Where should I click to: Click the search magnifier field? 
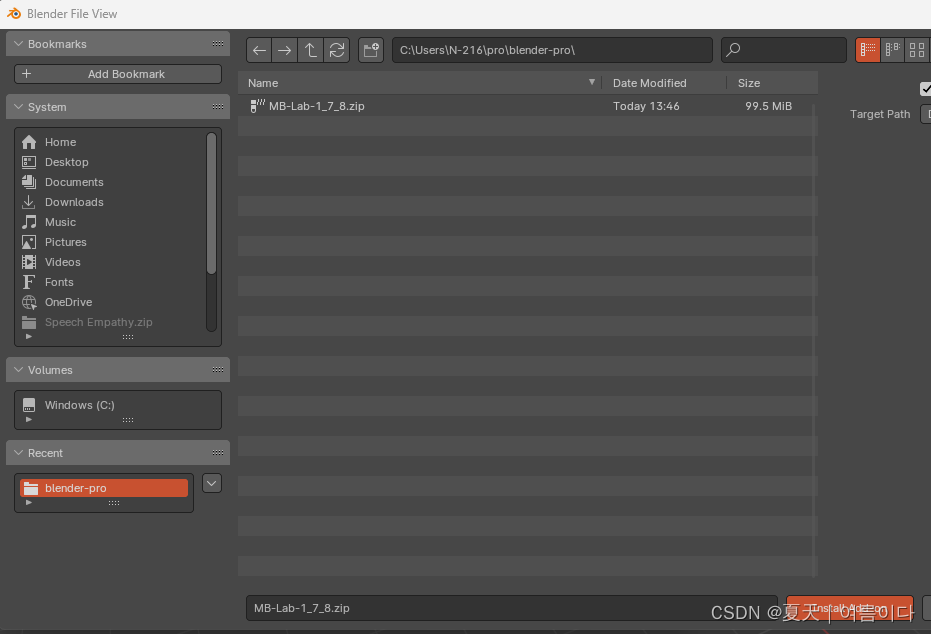[784, 50]
